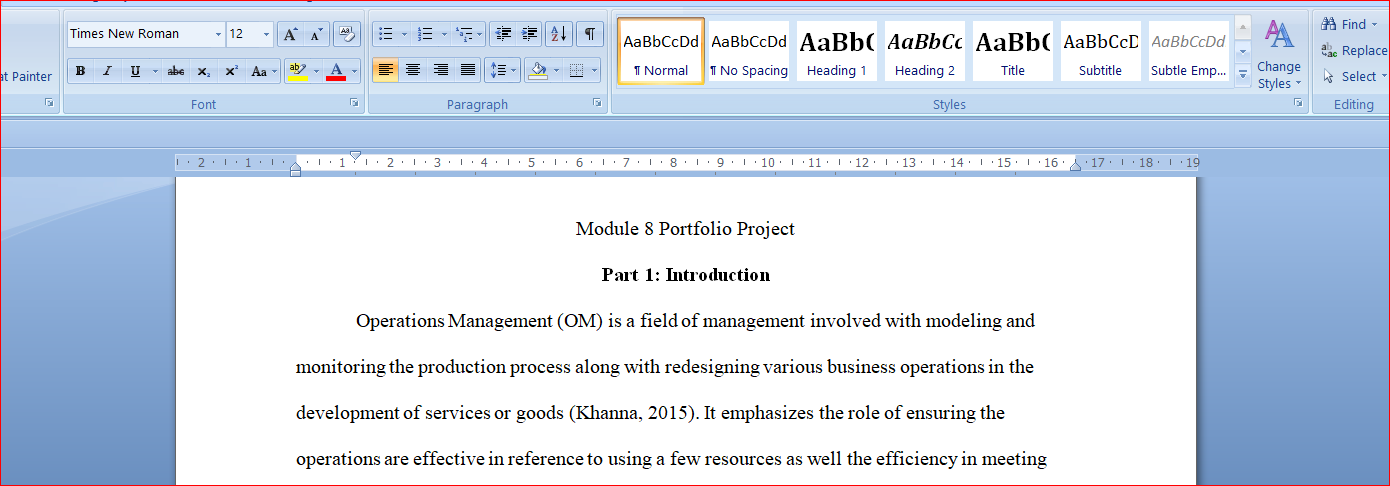1390x486 pixels.
Task: Apply the Heading 1 style
Action: [837, 51]
